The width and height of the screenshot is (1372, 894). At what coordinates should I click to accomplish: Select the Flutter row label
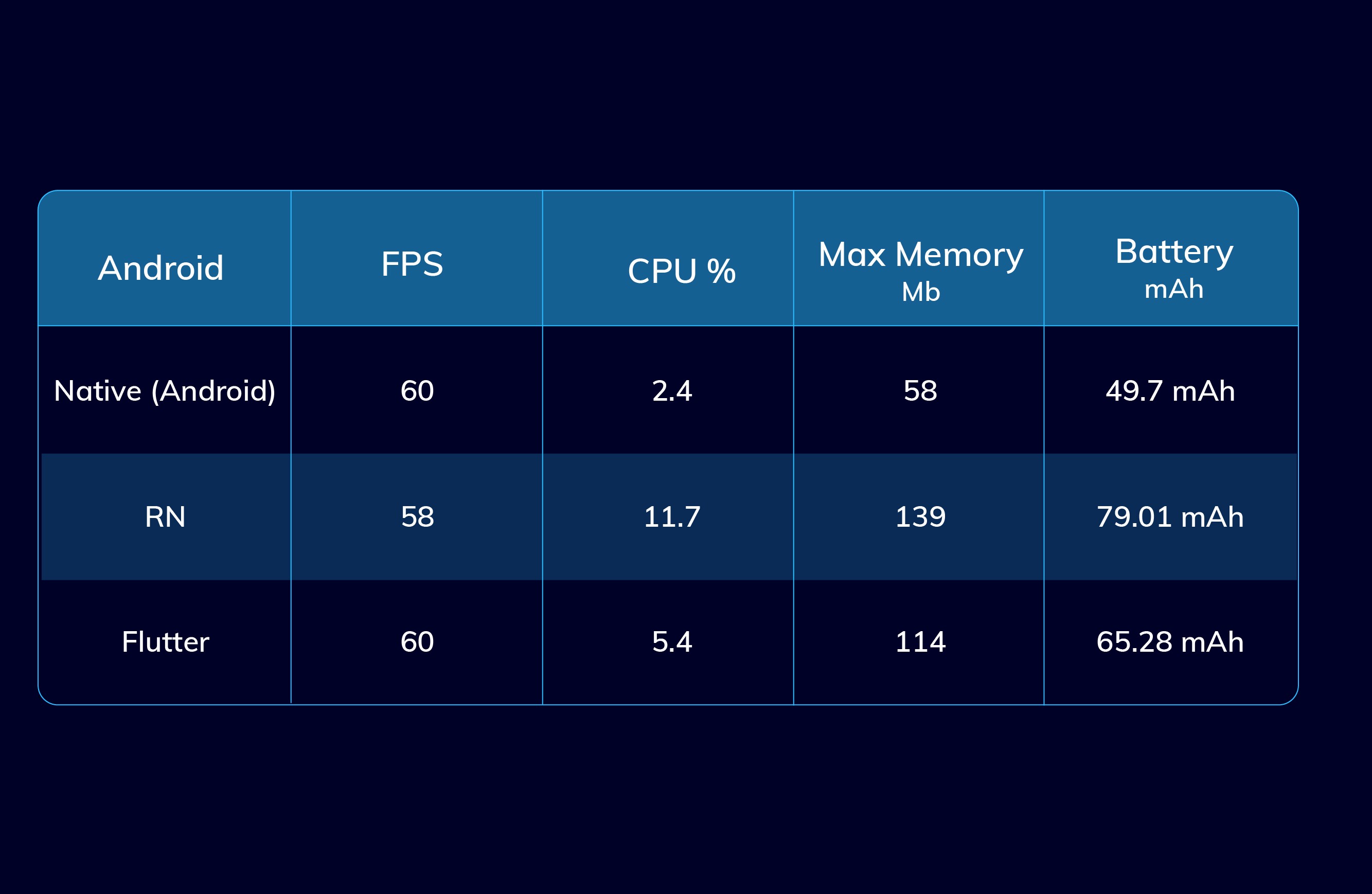click(x=165, y=641)
